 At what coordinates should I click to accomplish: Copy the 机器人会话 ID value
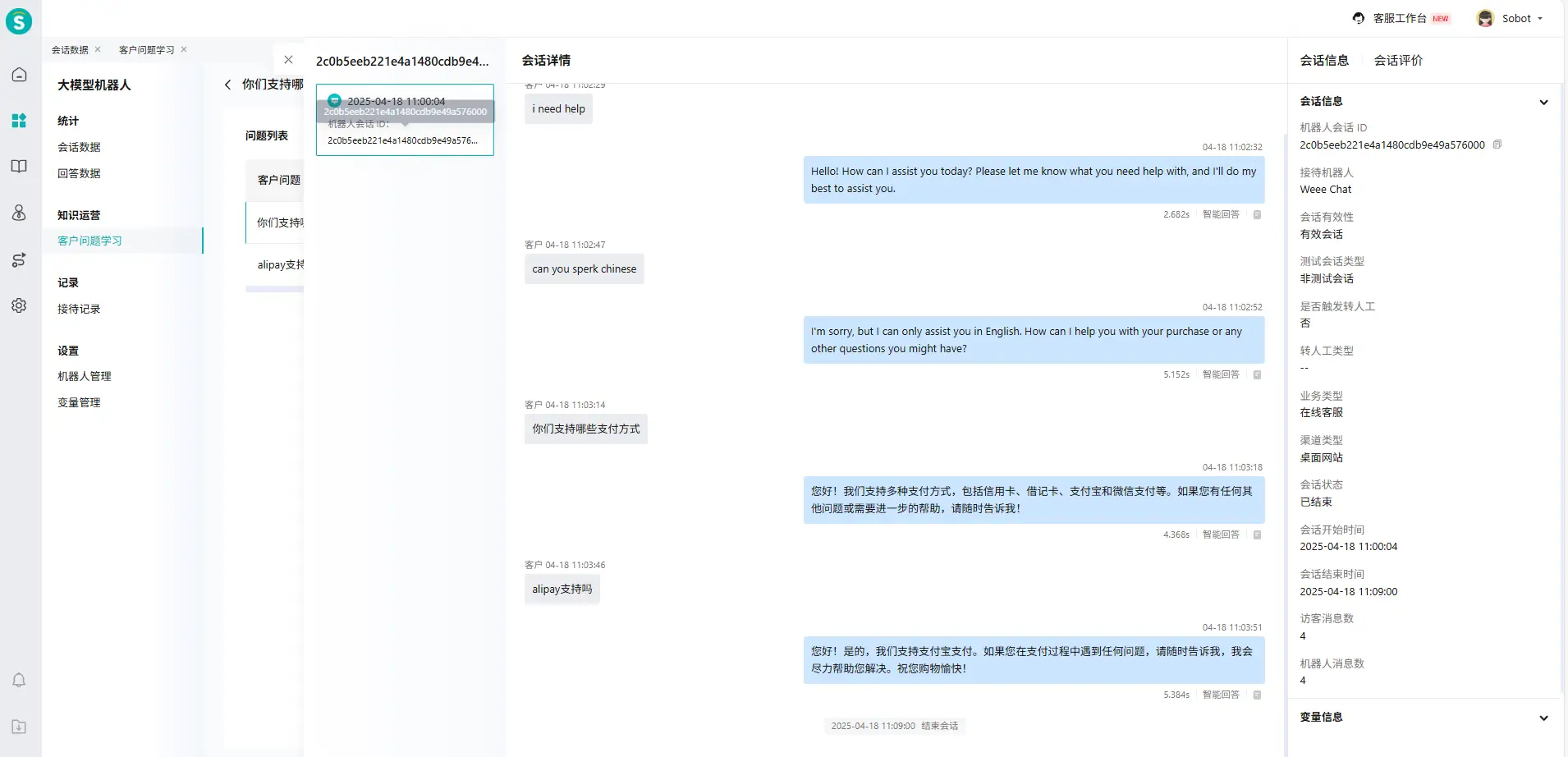[x=1497, y=145]
